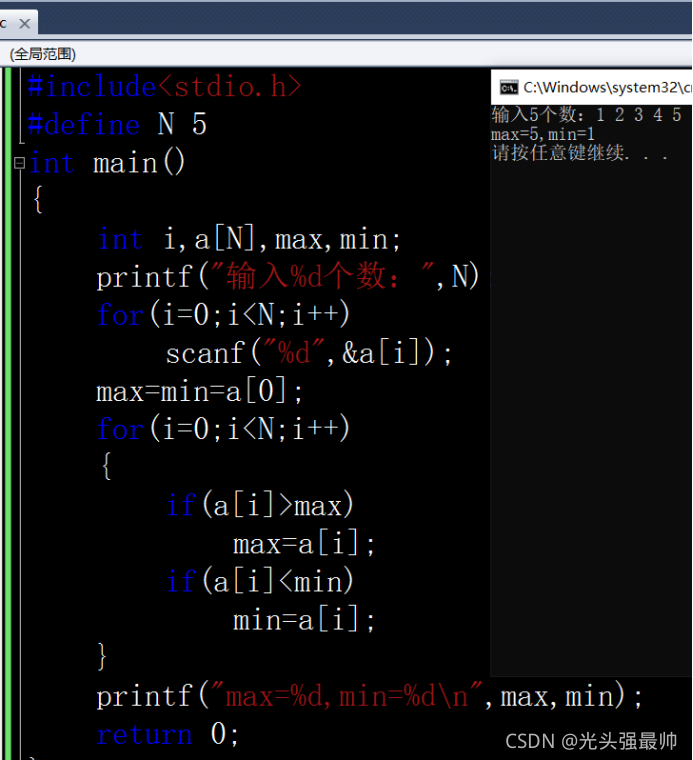This screenshot has height=760, width=693.
Task: Click the console window icon
Action: tap(509, 88)
